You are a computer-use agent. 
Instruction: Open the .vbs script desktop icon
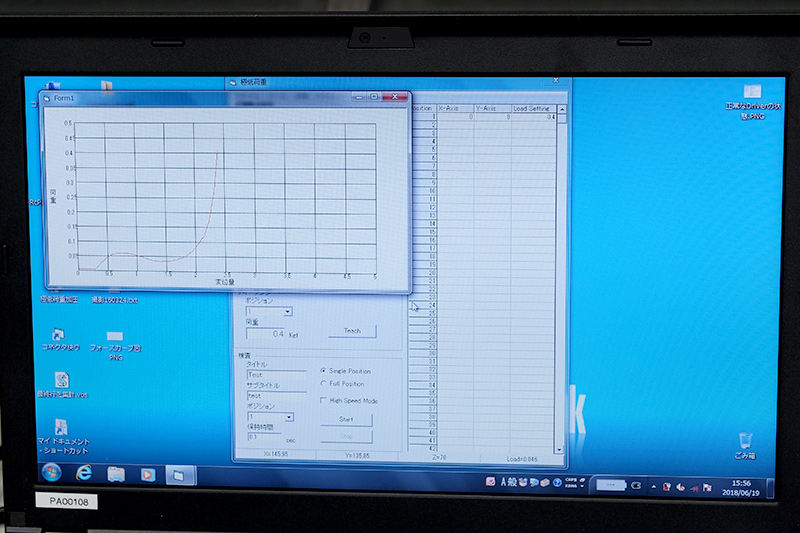[x=62, y=385]
